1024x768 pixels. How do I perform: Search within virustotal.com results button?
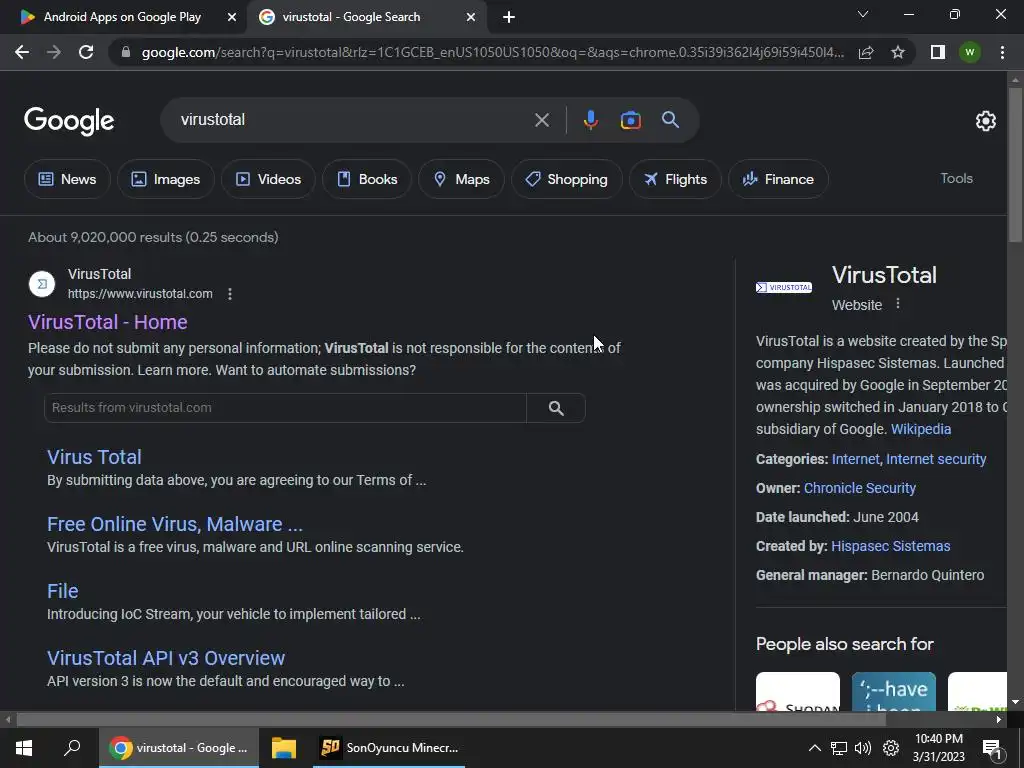tap(556, 408)
